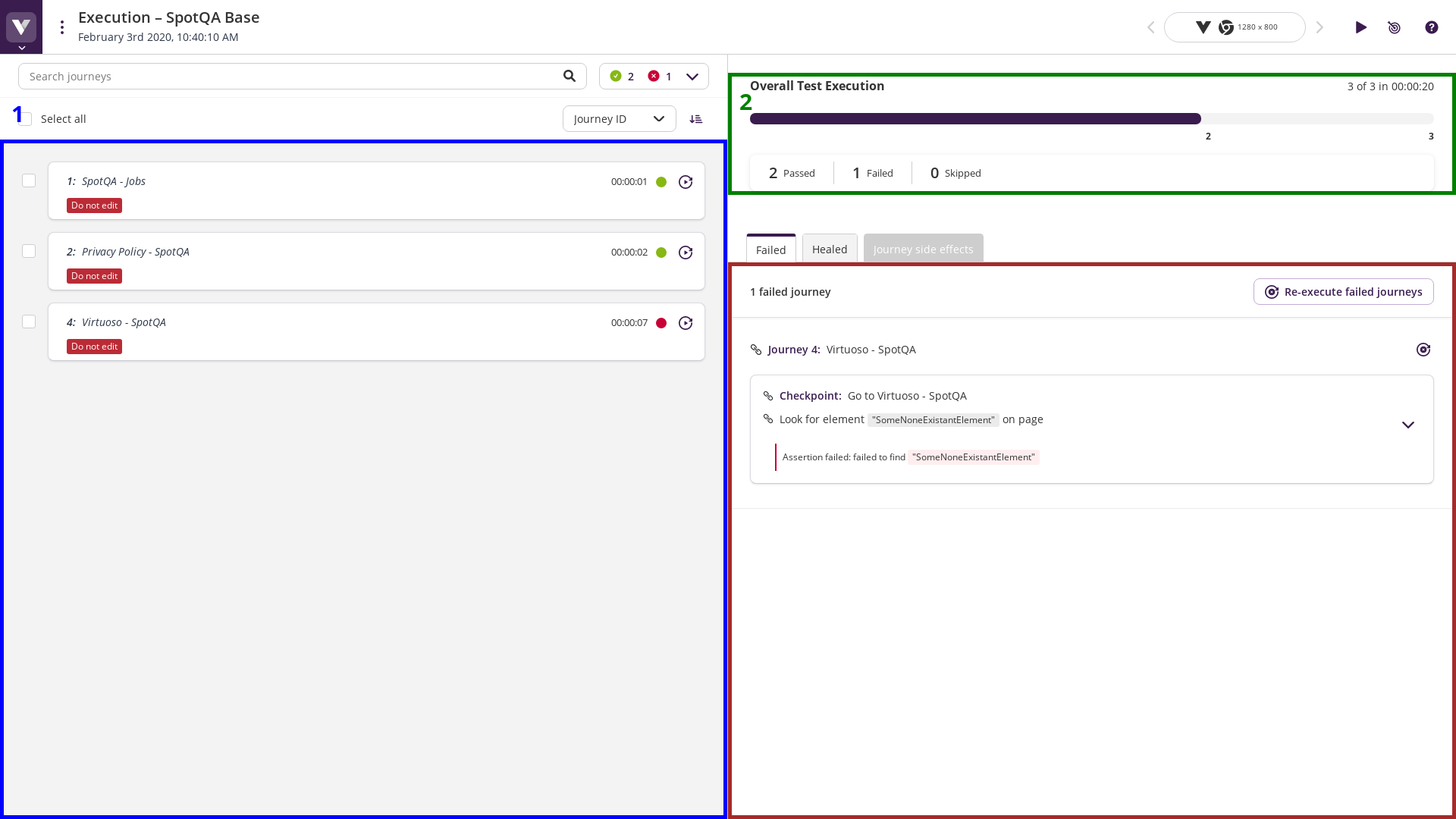Click Do not edit tag on SpotQA - Jobs
1456x819 pixels.
pyautogui.click(x=94, y=206)
